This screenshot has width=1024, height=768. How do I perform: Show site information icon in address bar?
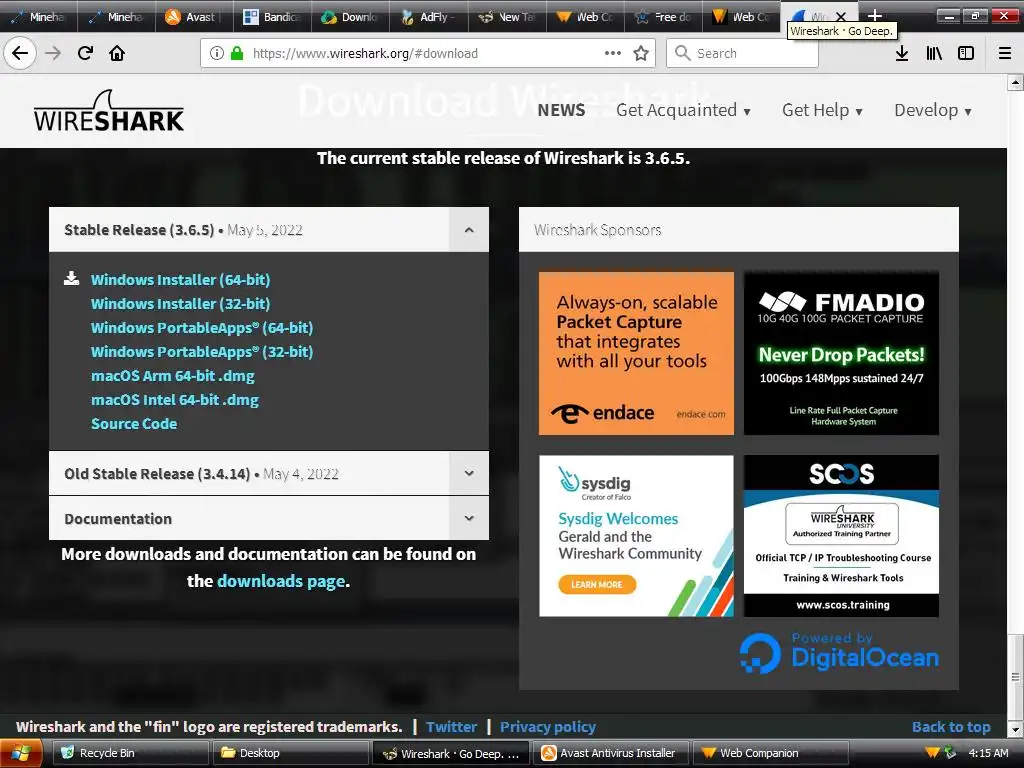point(217,53)
